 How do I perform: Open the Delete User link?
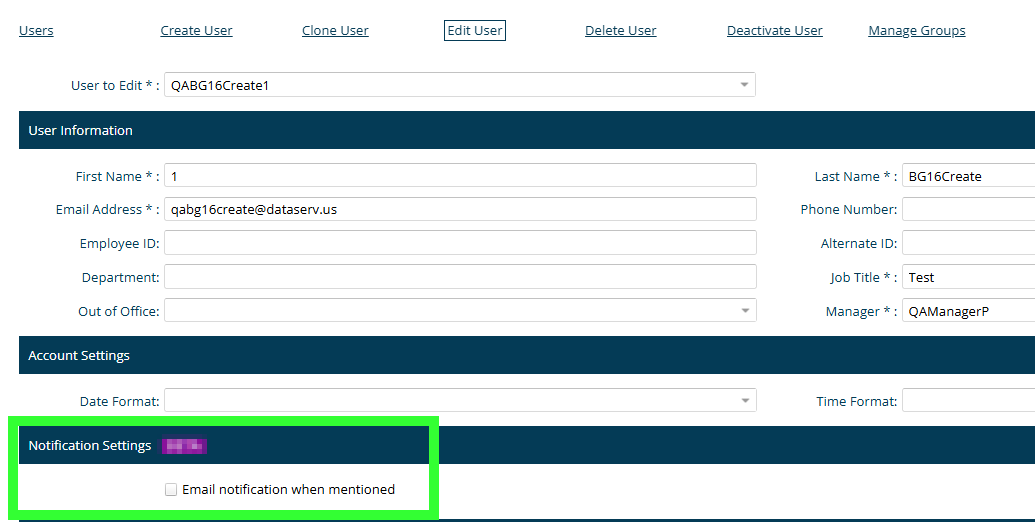[620, 31]
